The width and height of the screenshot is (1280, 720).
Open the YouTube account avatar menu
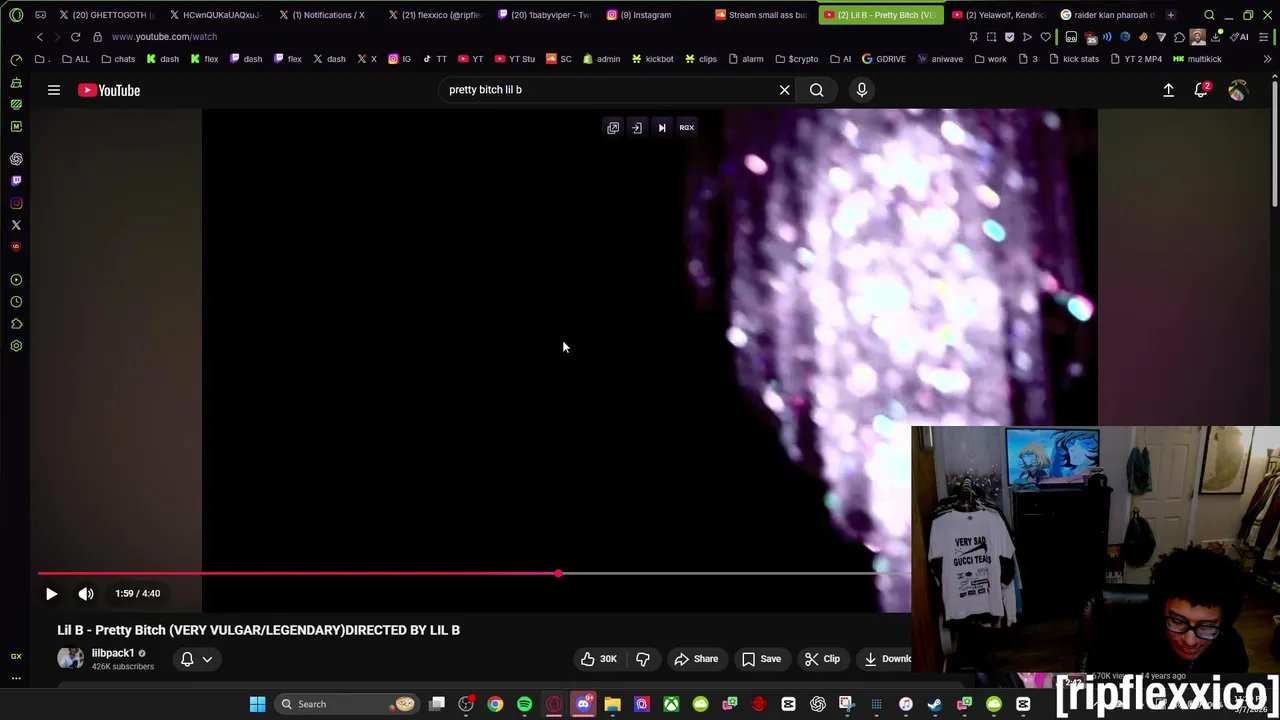click(x=1237, y=90)
